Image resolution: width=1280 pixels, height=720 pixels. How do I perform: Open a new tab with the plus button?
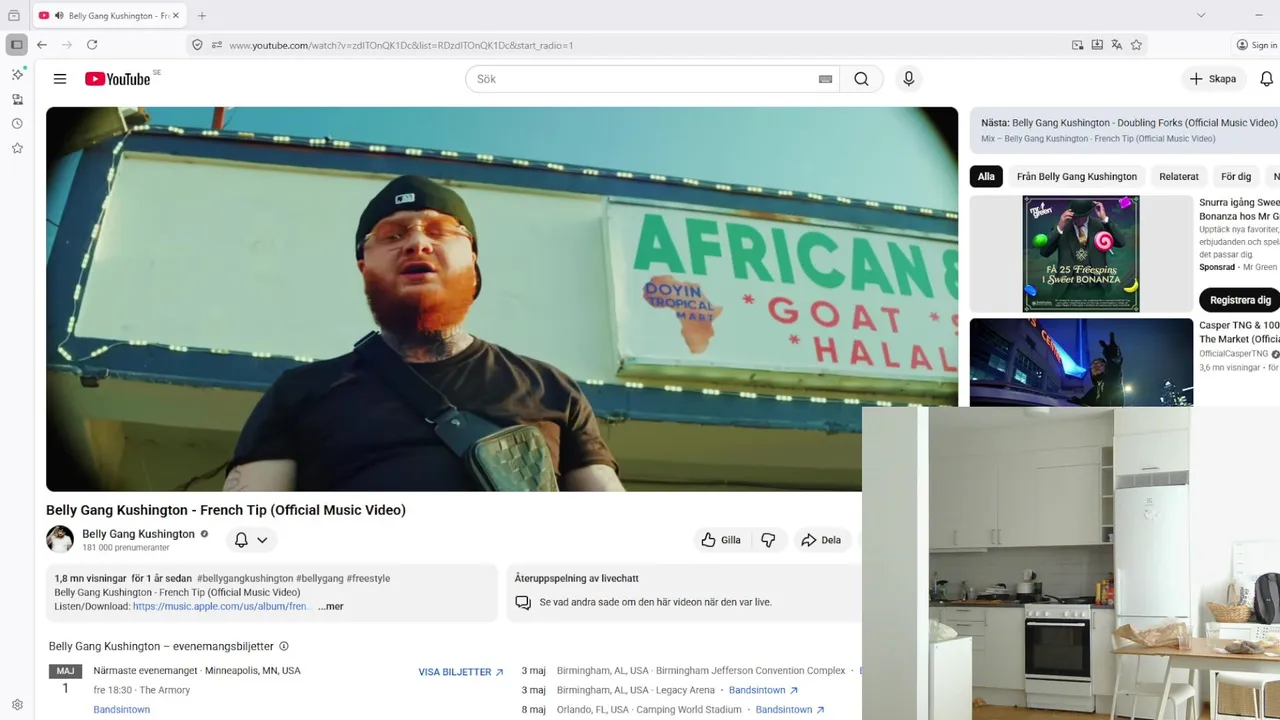click(x=202, y=16)
